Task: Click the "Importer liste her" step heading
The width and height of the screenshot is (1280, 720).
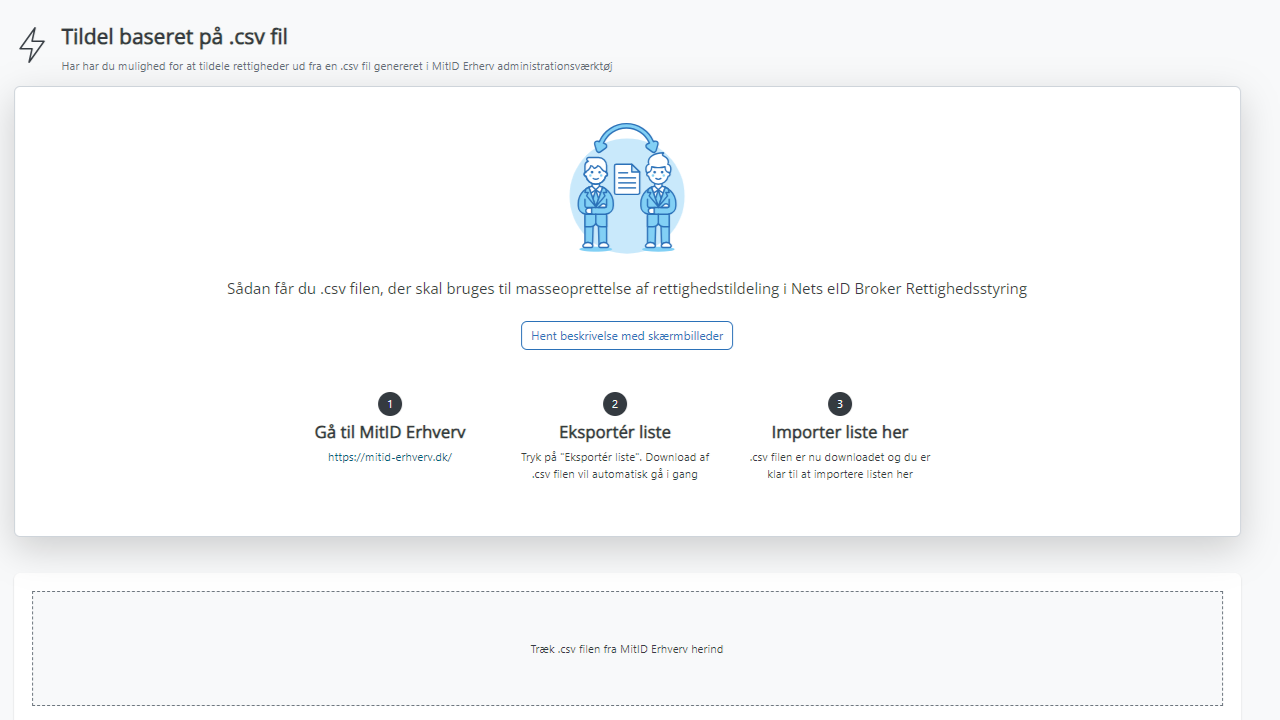Action: (840, 432)
